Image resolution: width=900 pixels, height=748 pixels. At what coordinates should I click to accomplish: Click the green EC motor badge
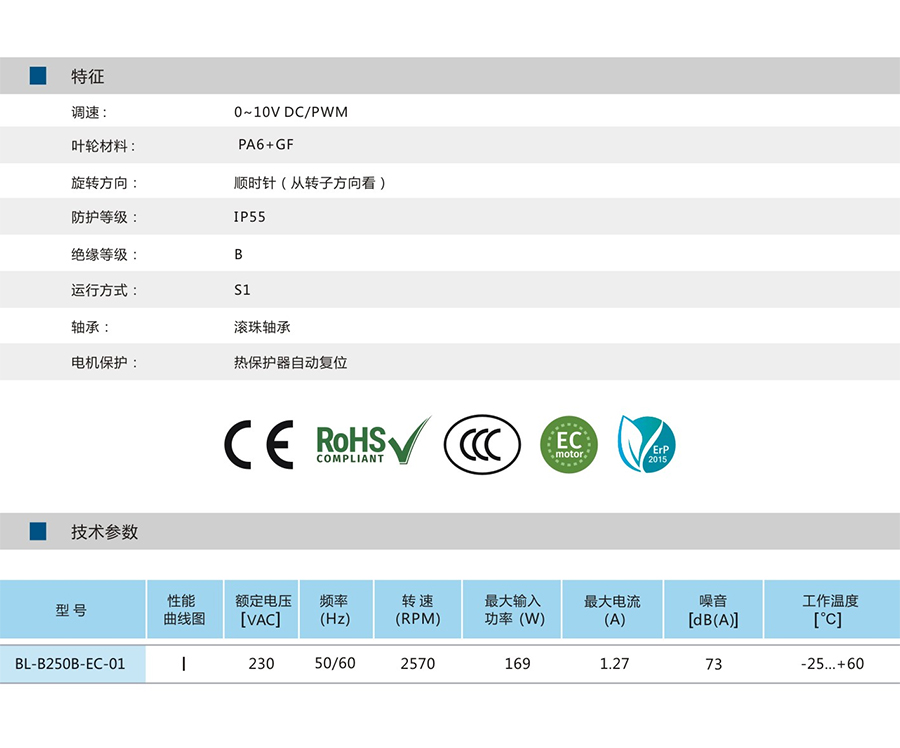(x=568, y=444)
